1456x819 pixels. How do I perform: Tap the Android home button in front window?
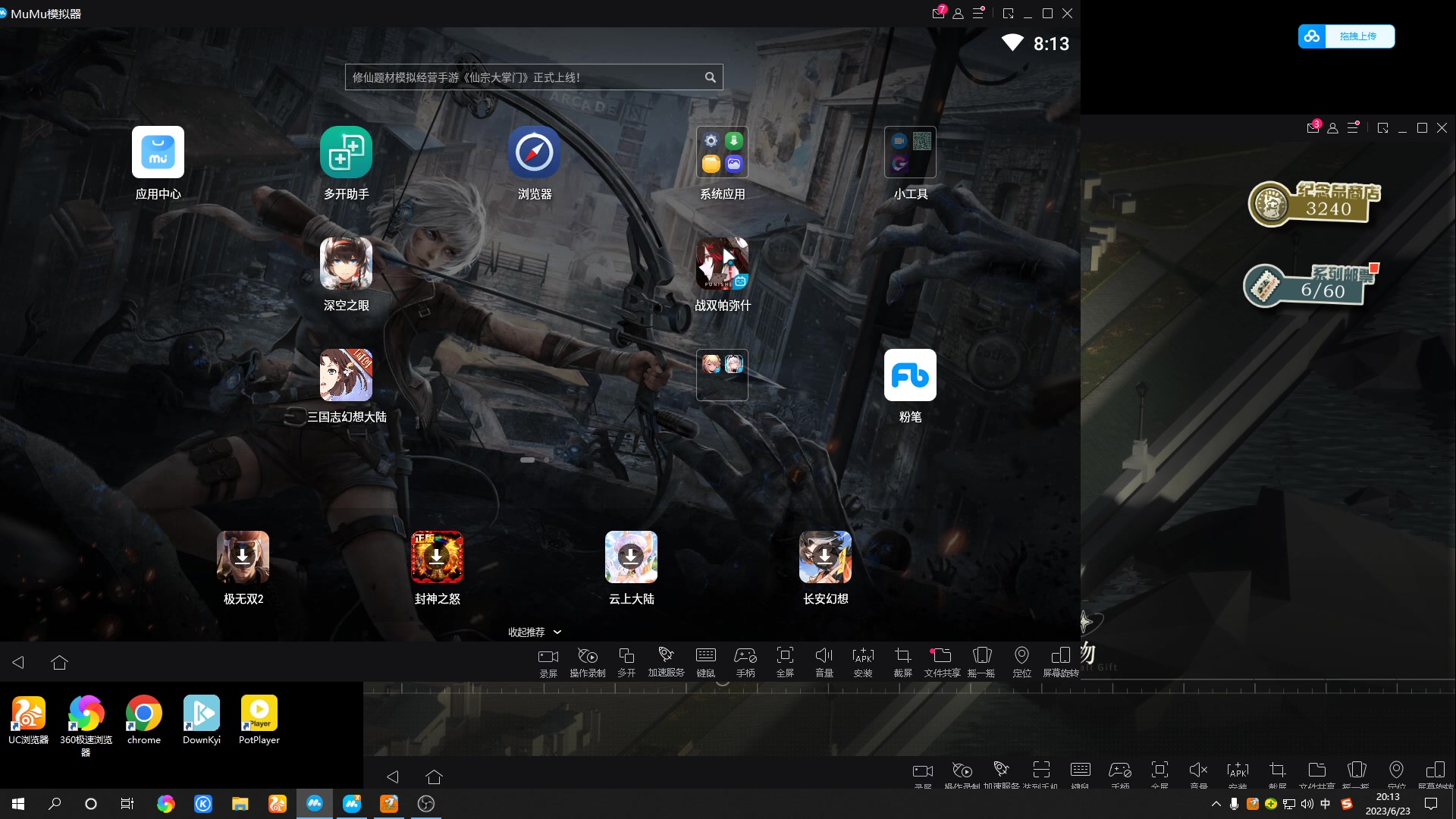point(59,662)
